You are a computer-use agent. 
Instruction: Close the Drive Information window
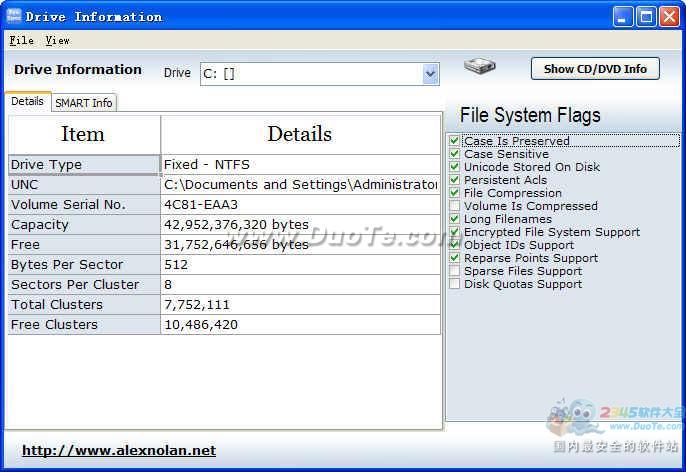(669, 17)
